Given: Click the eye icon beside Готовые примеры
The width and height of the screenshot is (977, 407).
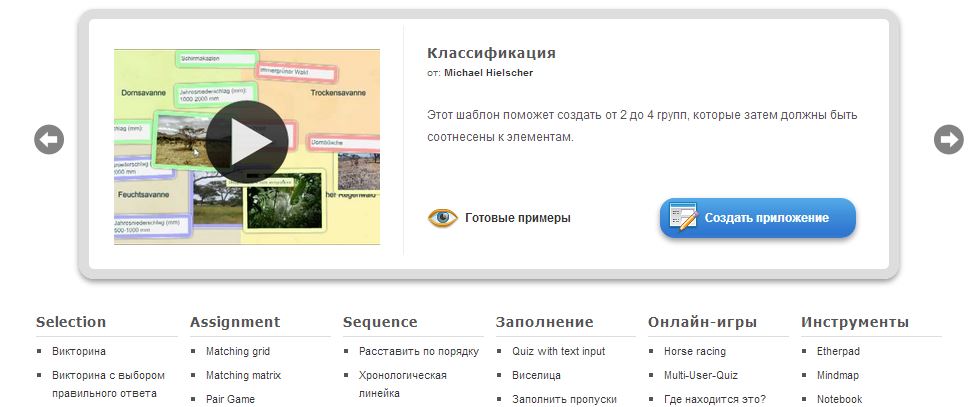Looking at the screenshot, I should pyautogui.click(x=442, y=218).
